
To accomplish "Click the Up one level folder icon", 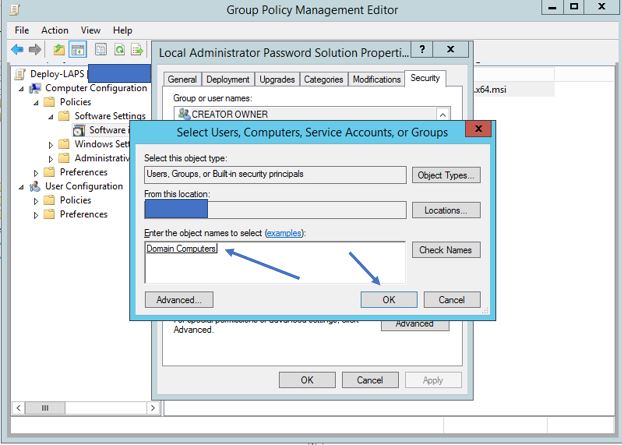I will click(x=59, y=50).
